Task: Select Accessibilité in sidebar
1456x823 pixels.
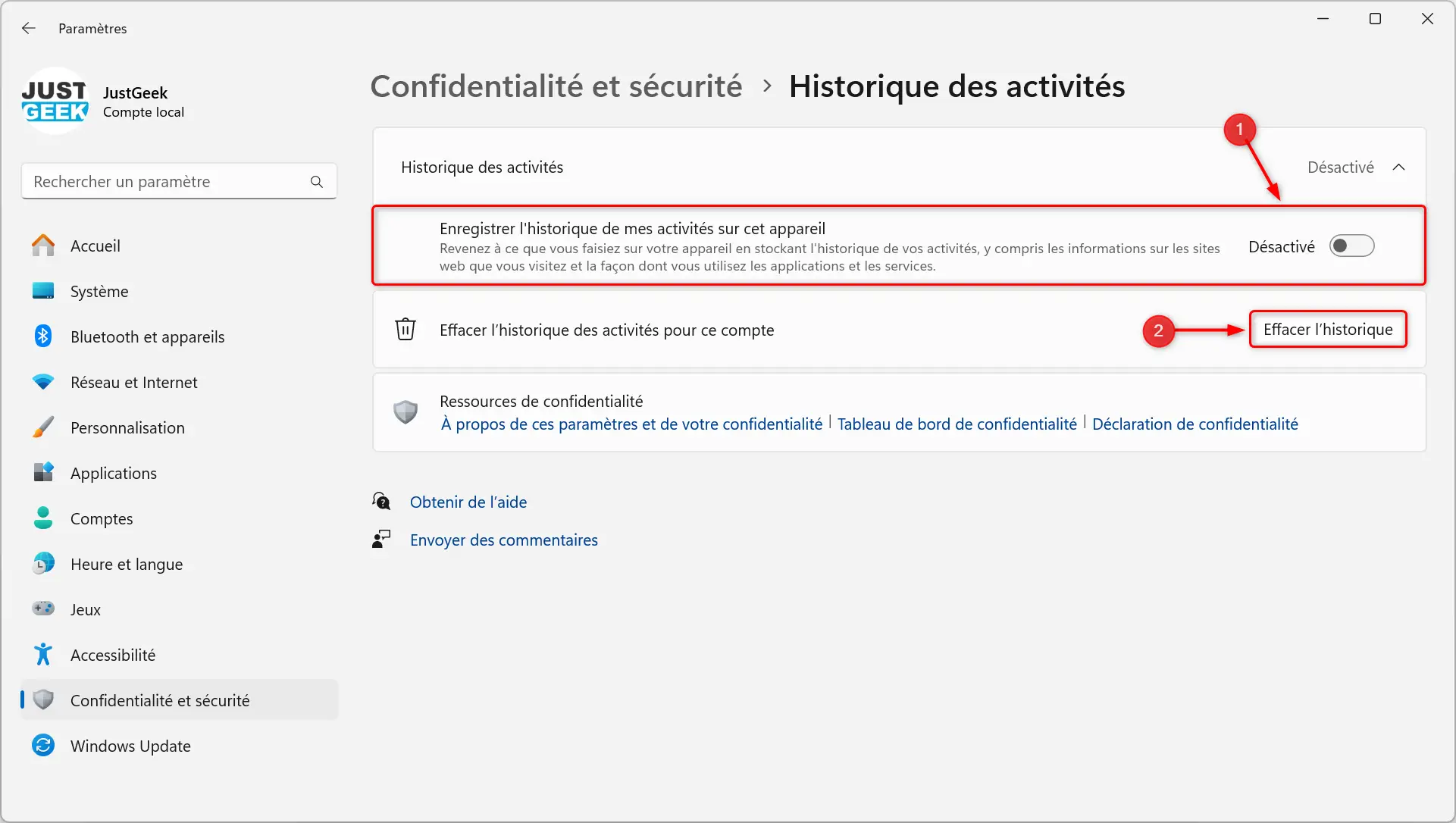Action: click(179, 655)
